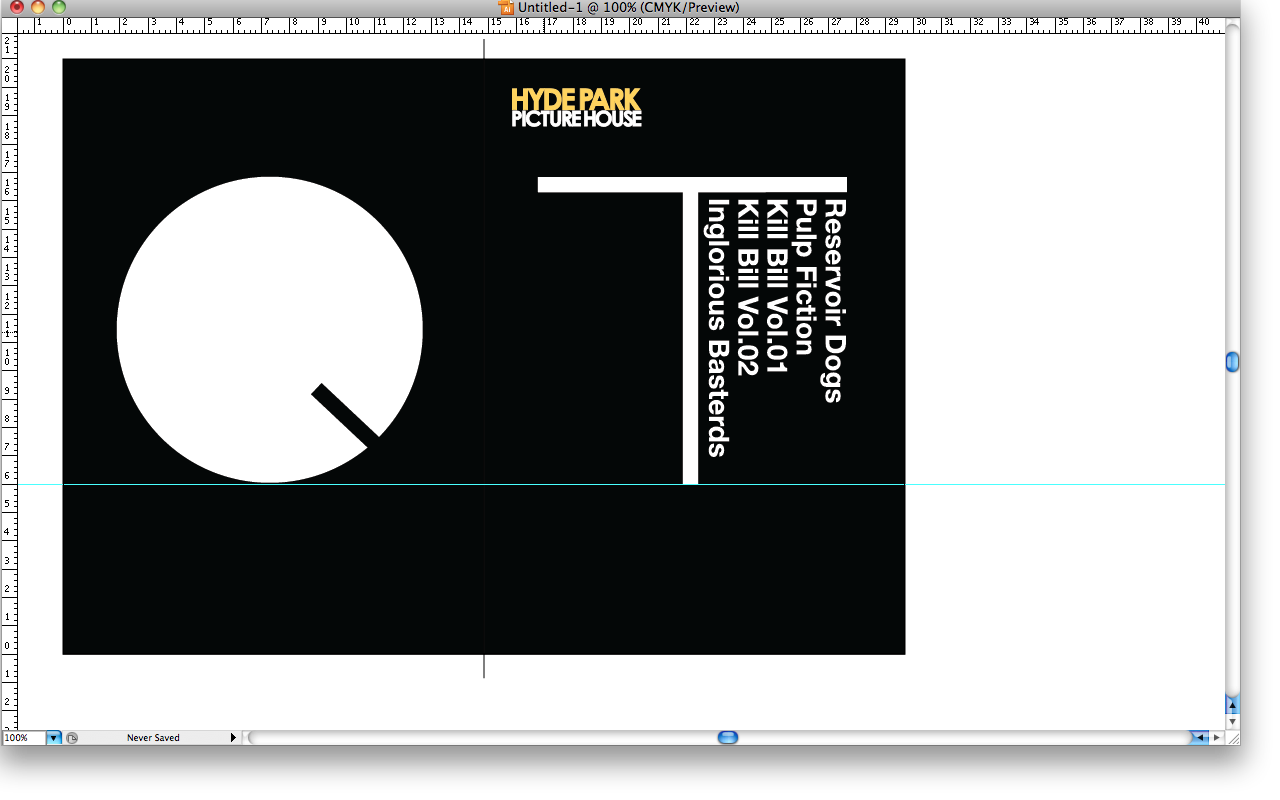Select the 'Inglorious Basterds' vertical text

pyautogui.click(x=718, y=327)
